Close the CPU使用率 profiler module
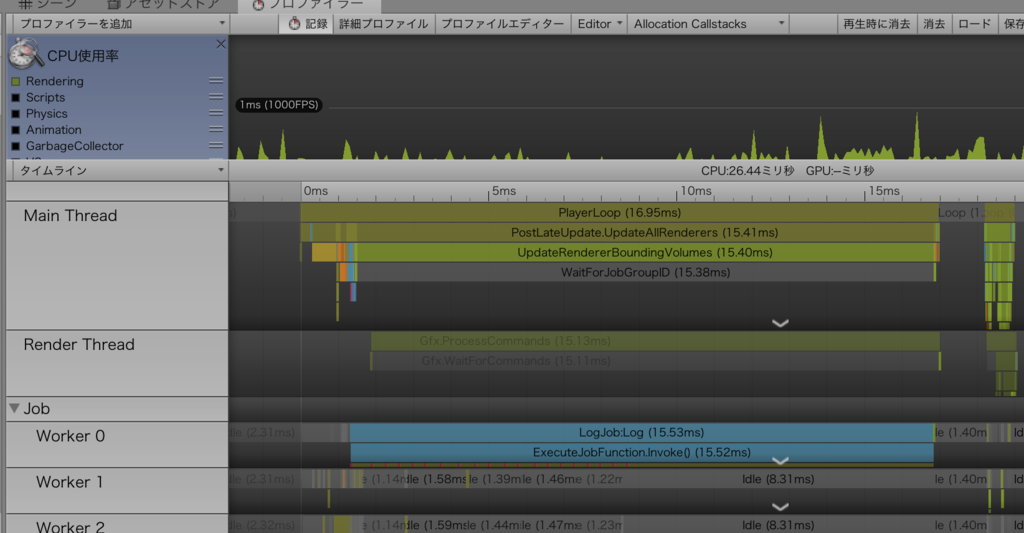 (x=221, y=44)
